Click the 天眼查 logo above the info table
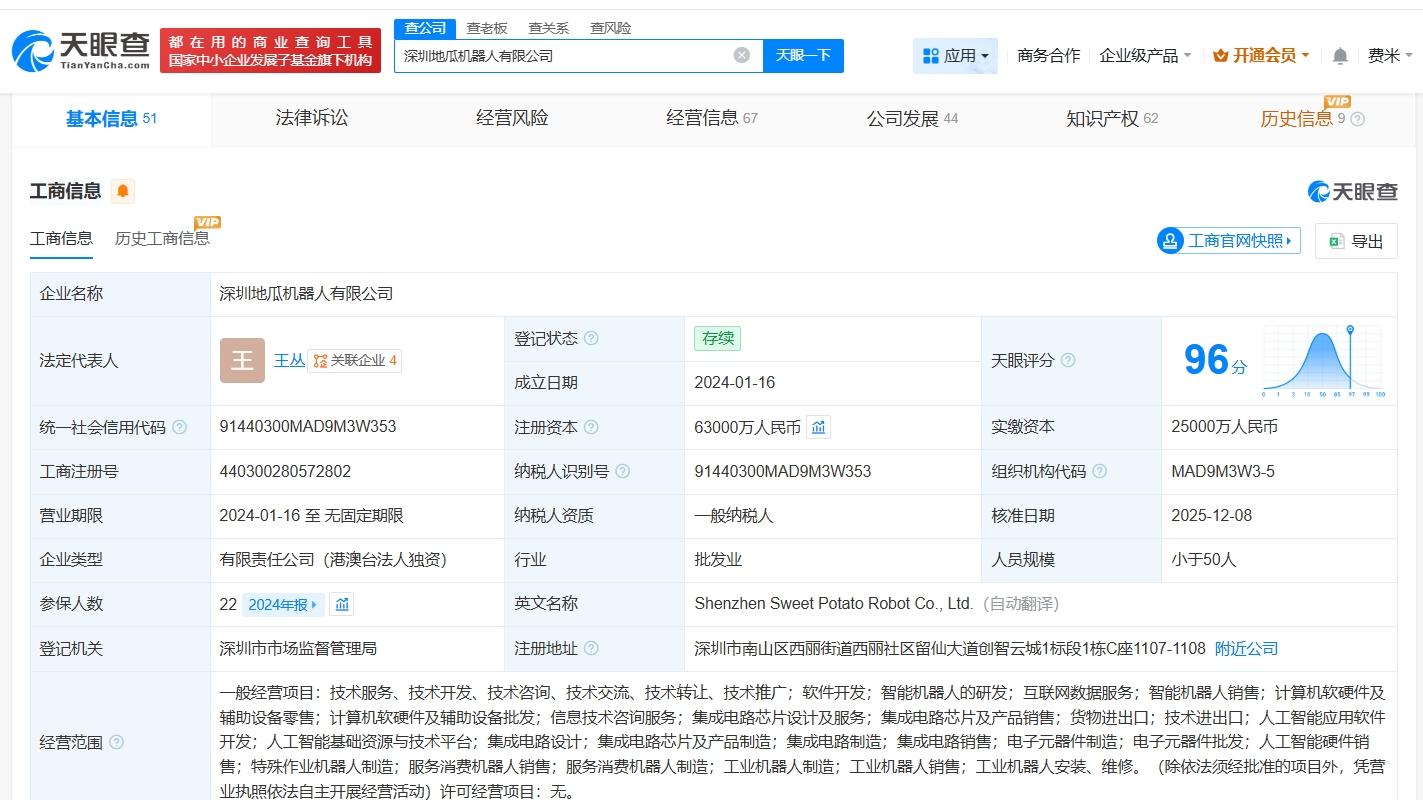 [x=1352, y=190]
